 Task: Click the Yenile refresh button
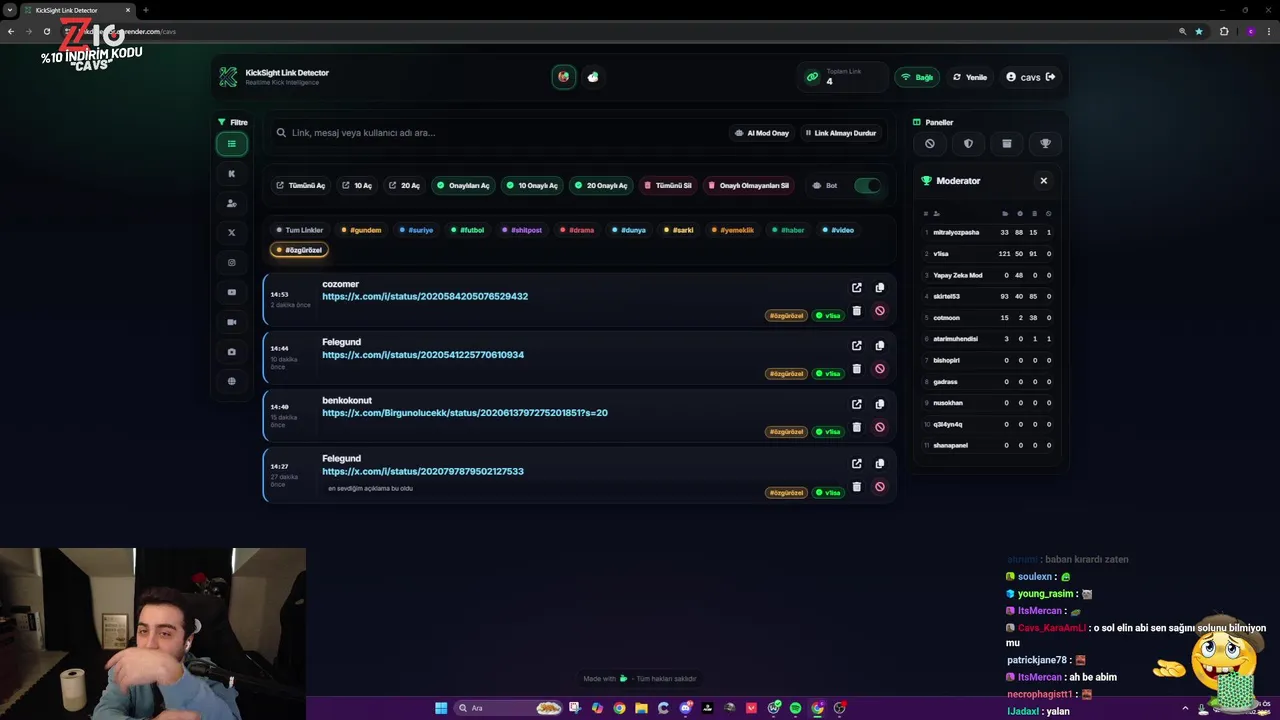point(970,77)
